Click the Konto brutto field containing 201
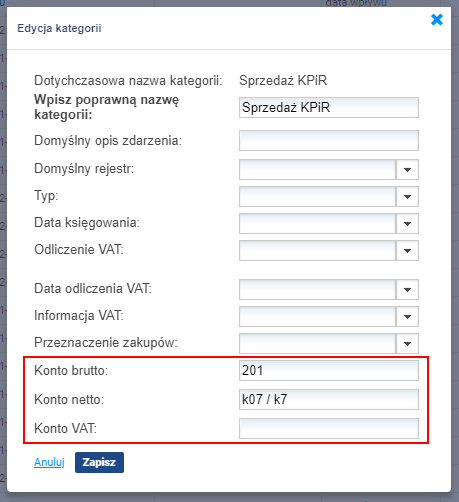This screenshot has height=502, width=459. tap(329, 370)
